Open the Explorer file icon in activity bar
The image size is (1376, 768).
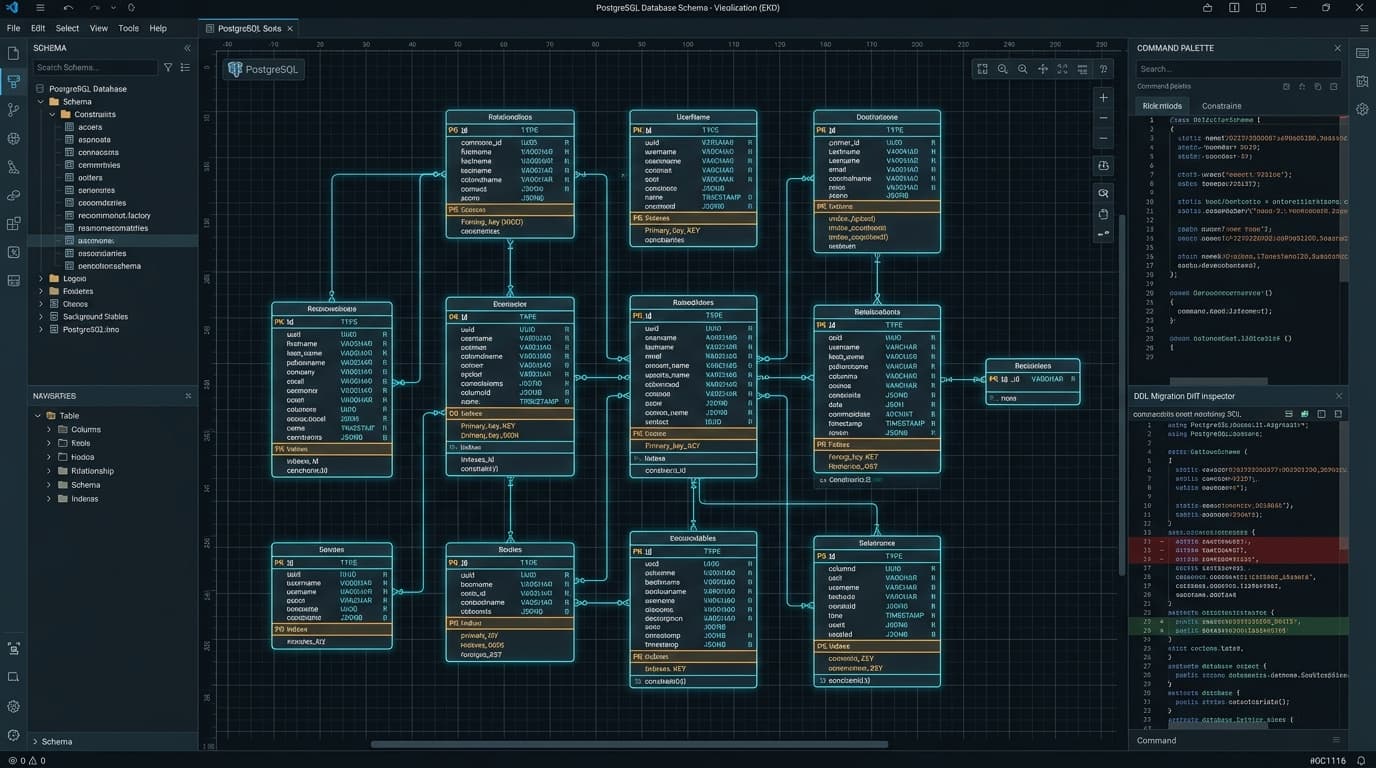tap(14, 53)
